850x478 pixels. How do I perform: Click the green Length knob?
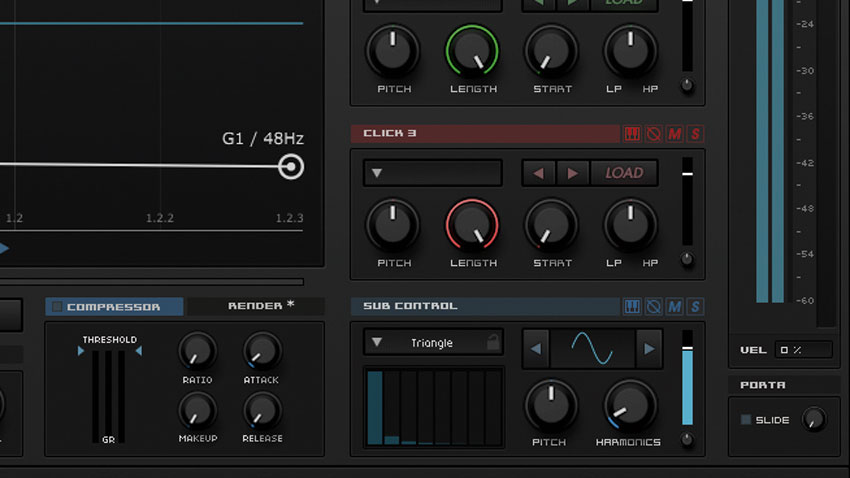coord(472,51)
